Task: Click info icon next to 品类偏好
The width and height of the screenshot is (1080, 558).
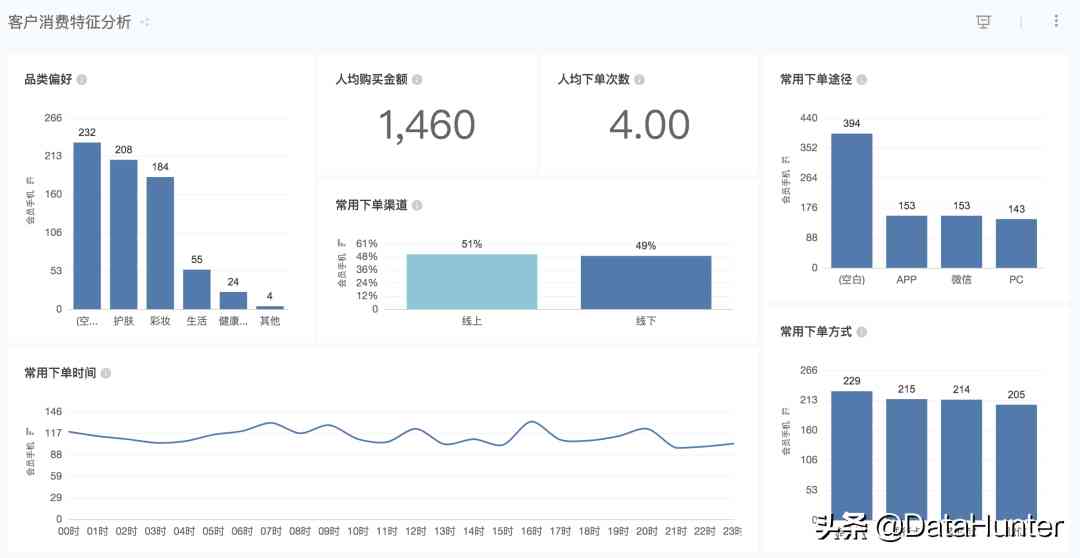Action: (x=82, y=80)
